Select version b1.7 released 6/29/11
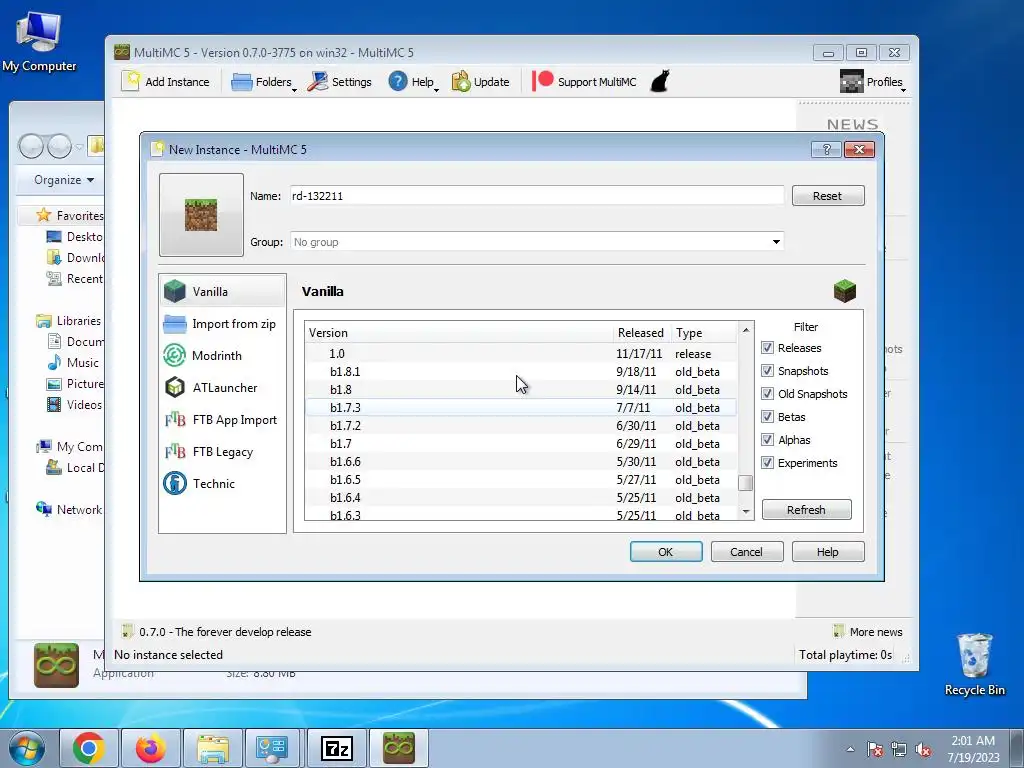1024x768 pixels. pos(521,443)
